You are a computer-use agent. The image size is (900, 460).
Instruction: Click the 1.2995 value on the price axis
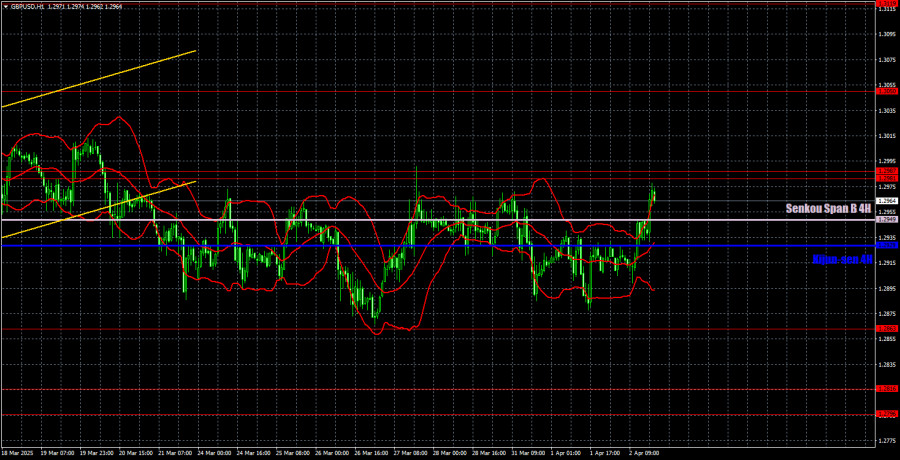pos(887,161)
